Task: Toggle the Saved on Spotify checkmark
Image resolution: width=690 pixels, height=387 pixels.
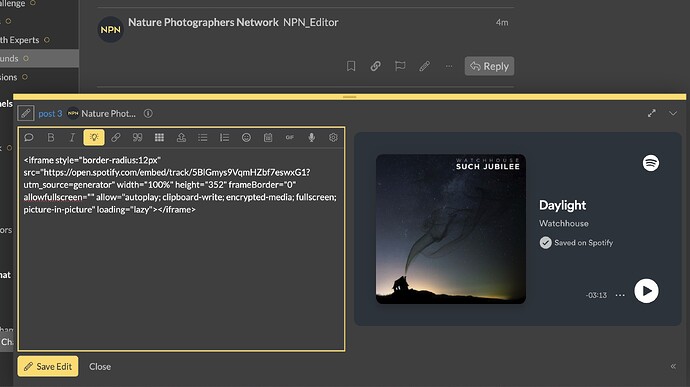Action: 546,243
